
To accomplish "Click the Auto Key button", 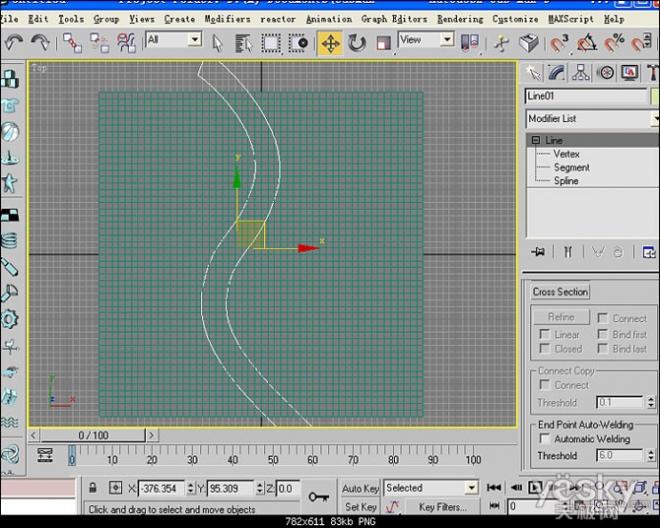I will point(360,488).
